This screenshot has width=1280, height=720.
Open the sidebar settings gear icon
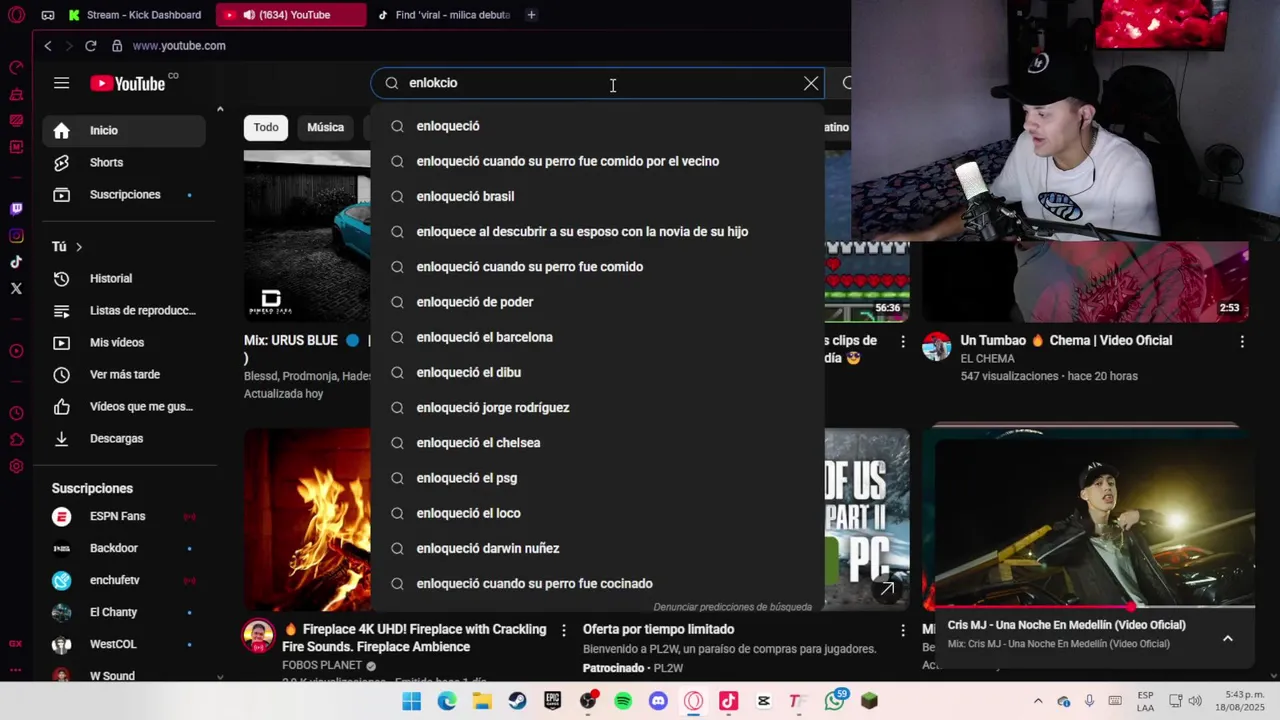click(16, 466)
